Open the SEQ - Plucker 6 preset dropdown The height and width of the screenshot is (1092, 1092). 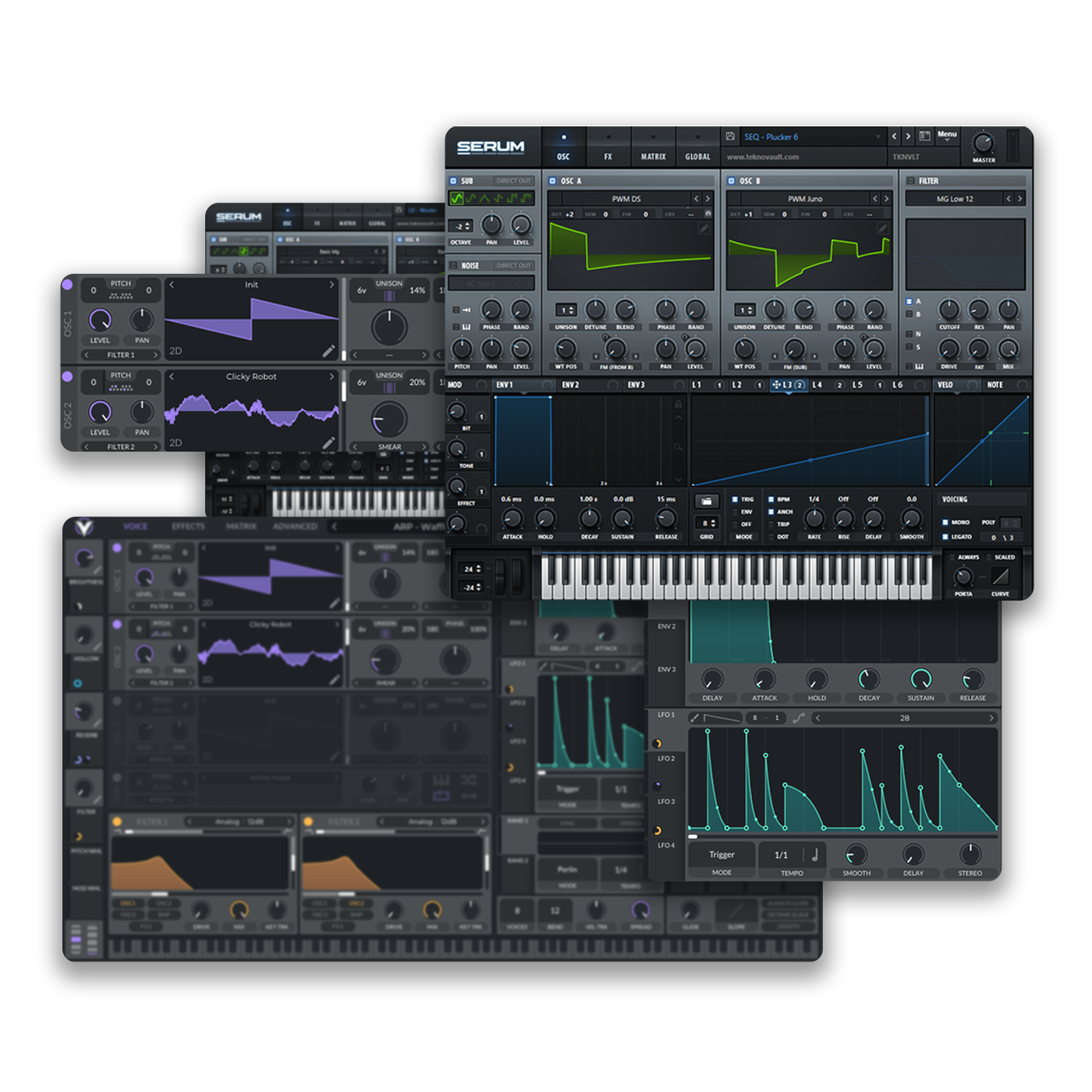[x=811, y=136]
